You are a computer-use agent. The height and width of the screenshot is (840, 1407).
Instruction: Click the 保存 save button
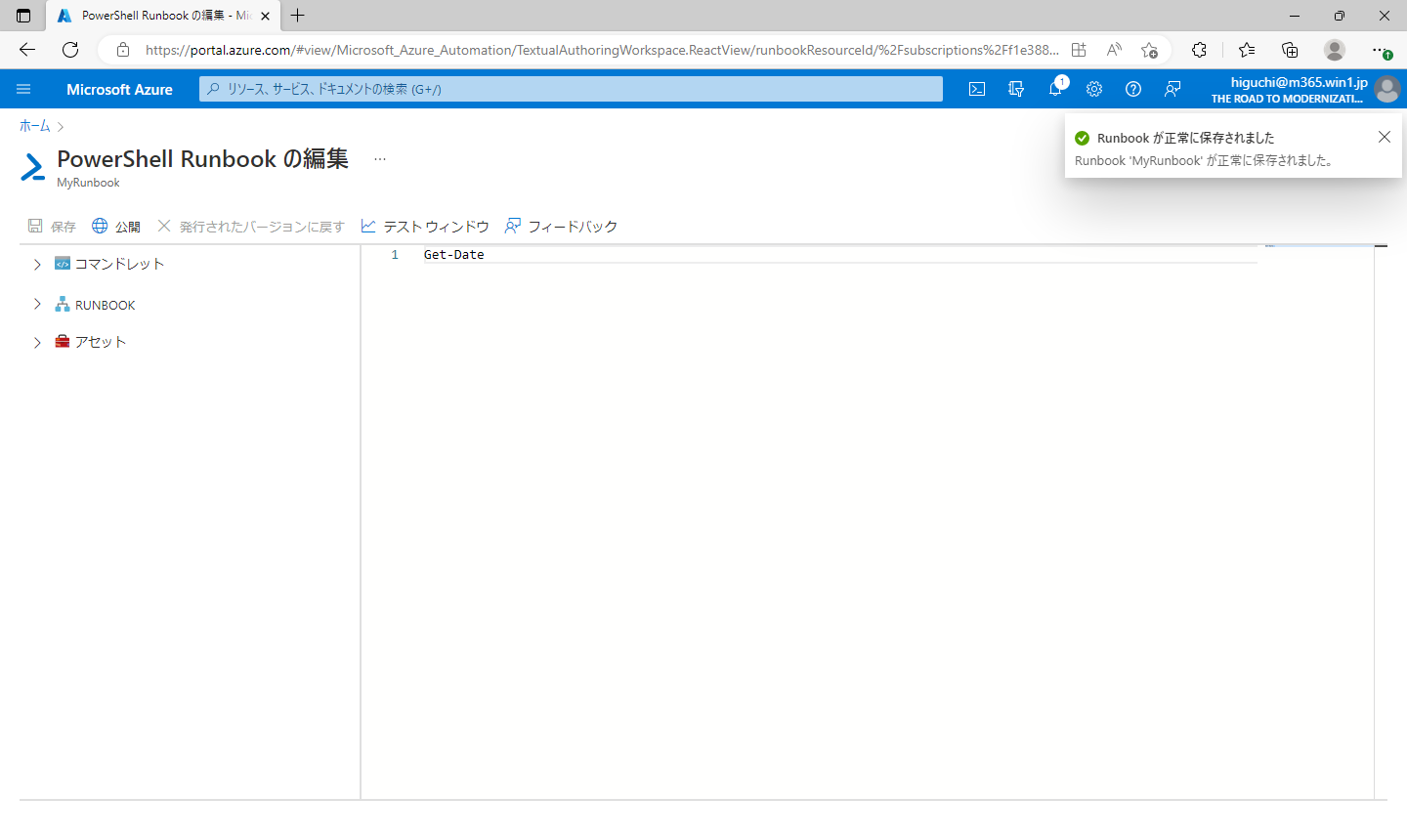[52, 227]
